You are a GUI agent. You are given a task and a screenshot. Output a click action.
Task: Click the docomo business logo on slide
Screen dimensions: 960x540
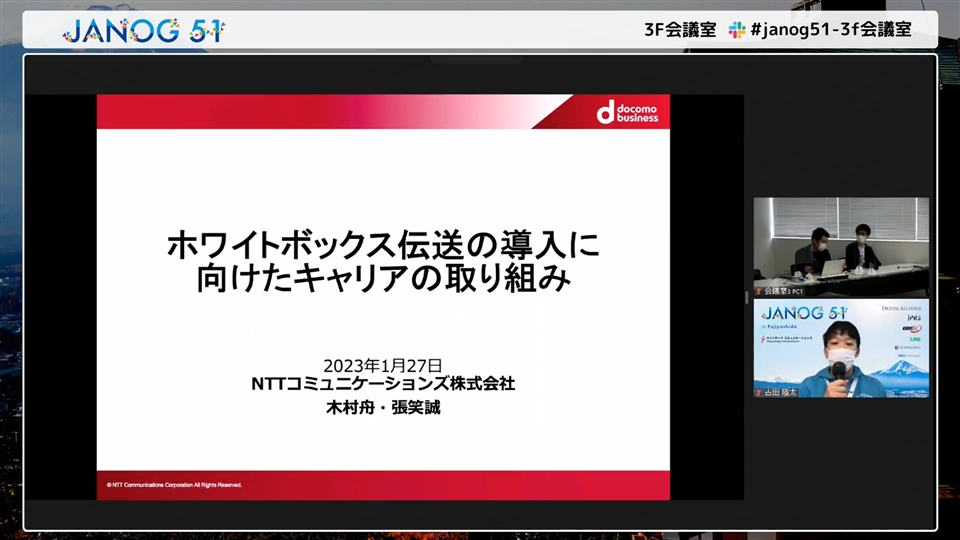click(x=628, y=113)
